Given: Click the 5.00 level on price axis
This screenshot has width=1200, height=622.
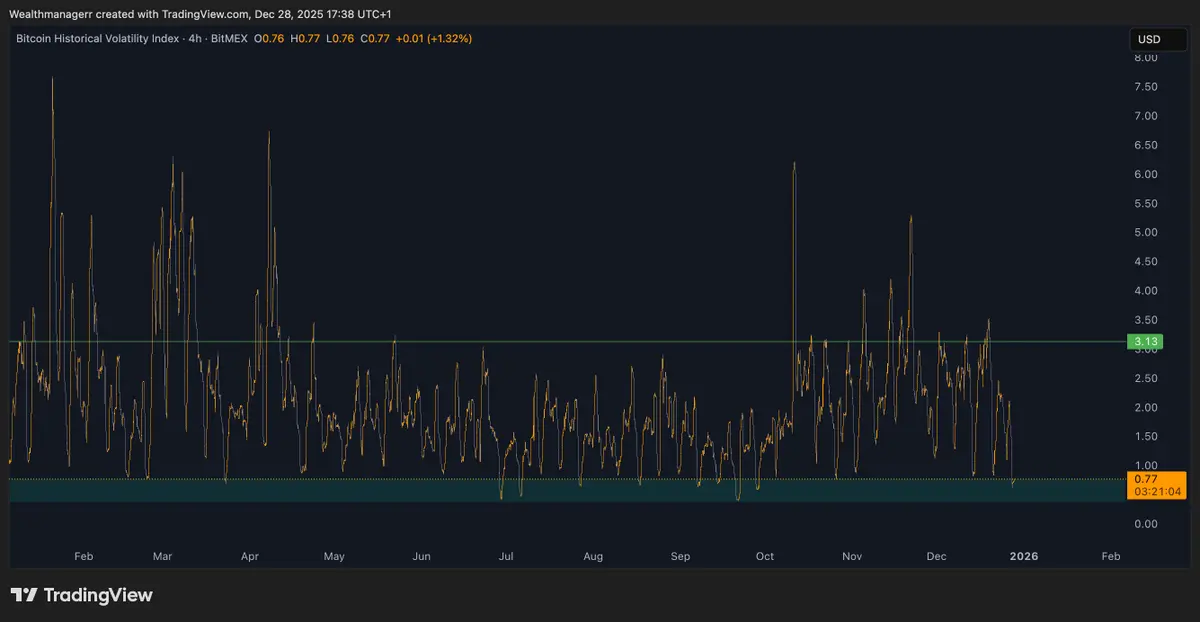Looking at the screenshot, I should (1144, 233).
